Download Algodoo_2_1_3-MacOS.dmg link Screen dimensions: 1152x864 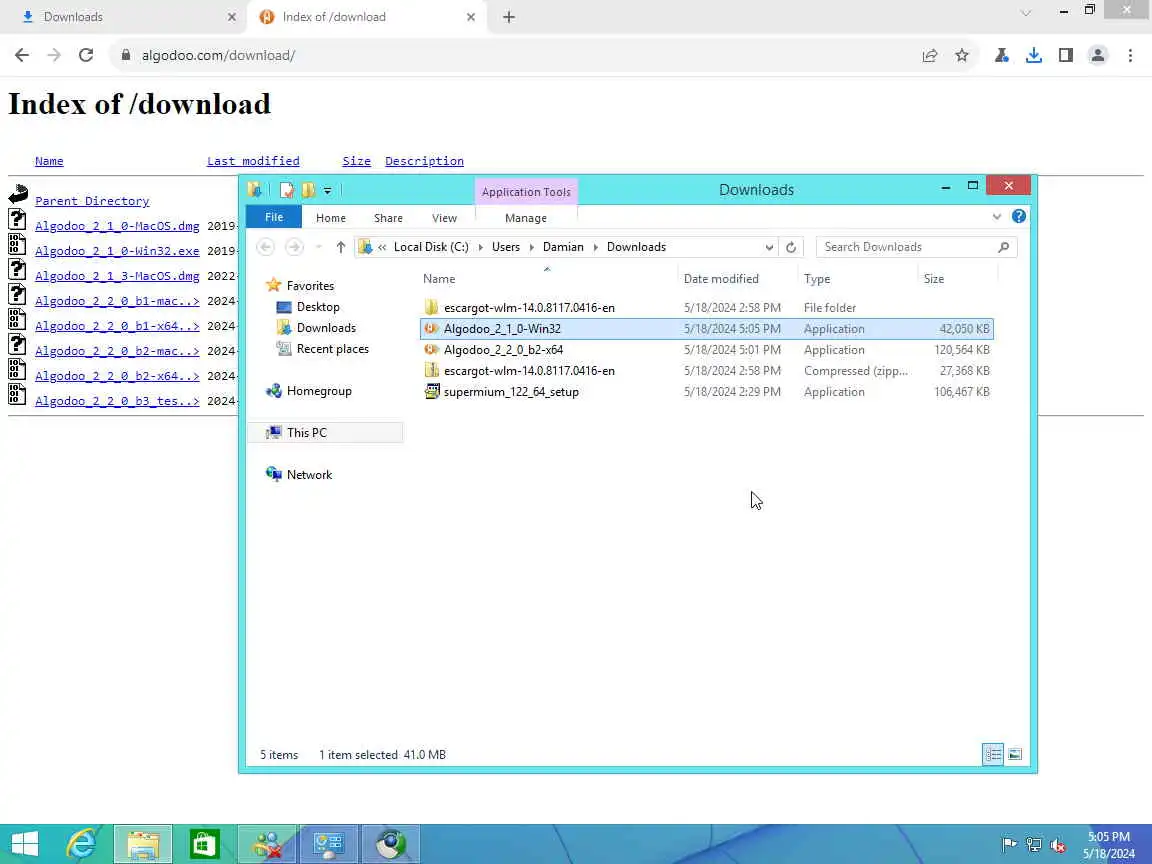coord(118,276)
